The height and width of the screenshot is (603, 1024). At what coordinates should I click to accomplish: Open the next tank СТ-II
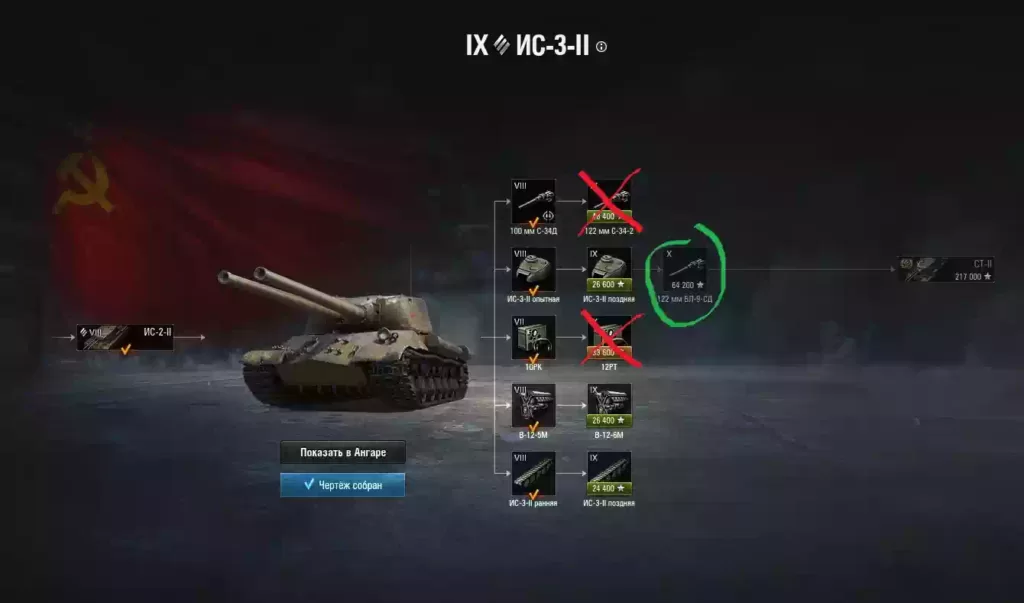946,270
